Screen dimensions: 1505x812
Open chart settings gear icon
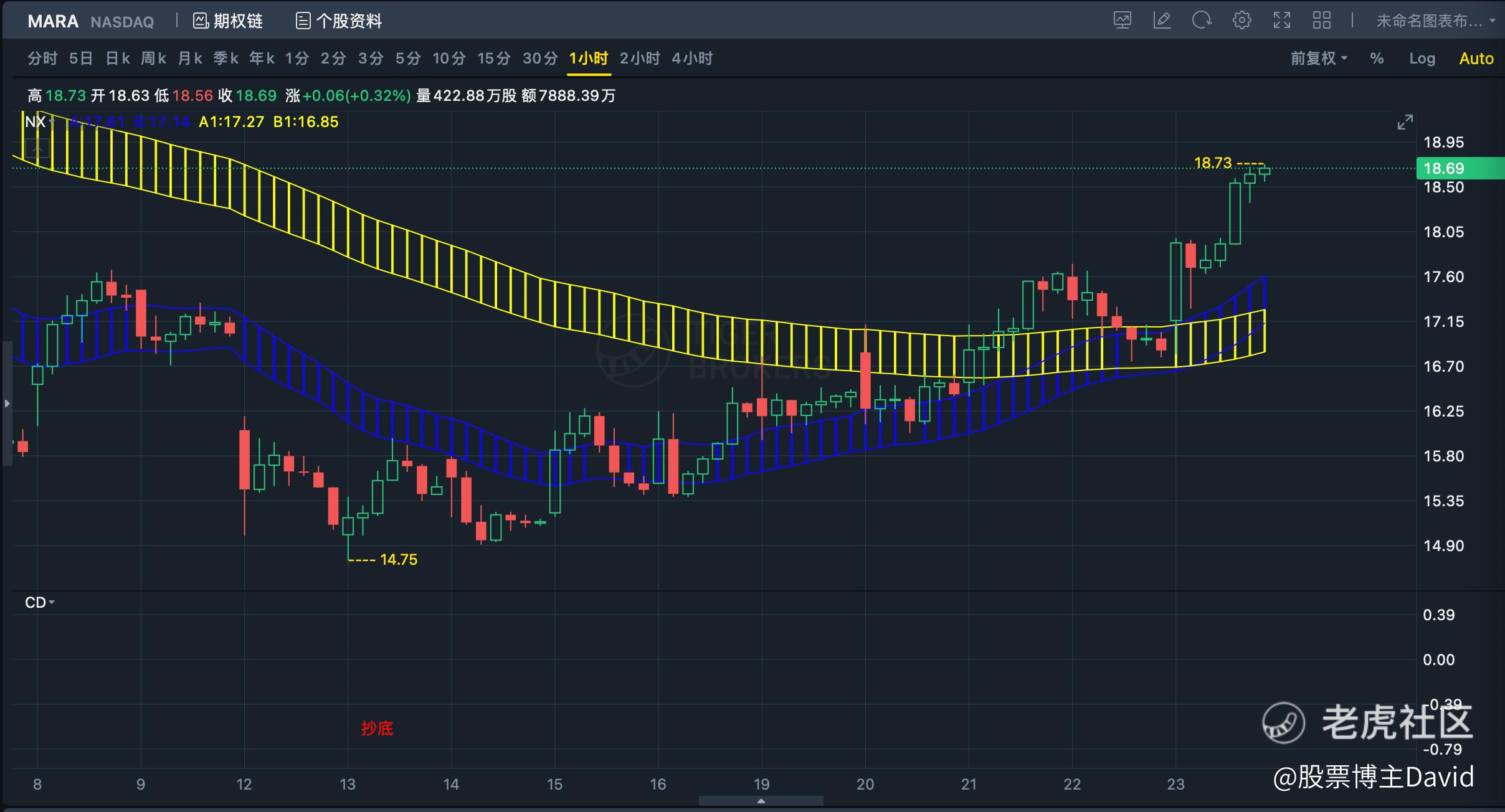pos(1242,21)
